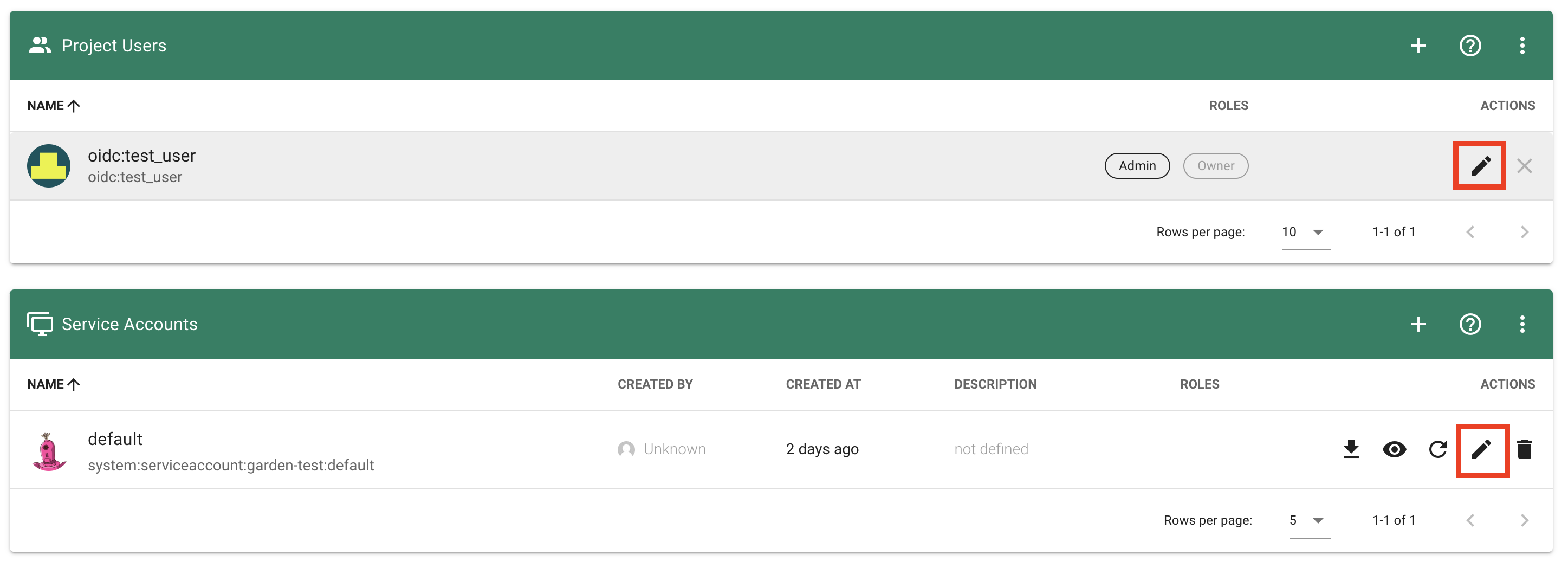Refresh the default service account token

[x=1438, y=449]
